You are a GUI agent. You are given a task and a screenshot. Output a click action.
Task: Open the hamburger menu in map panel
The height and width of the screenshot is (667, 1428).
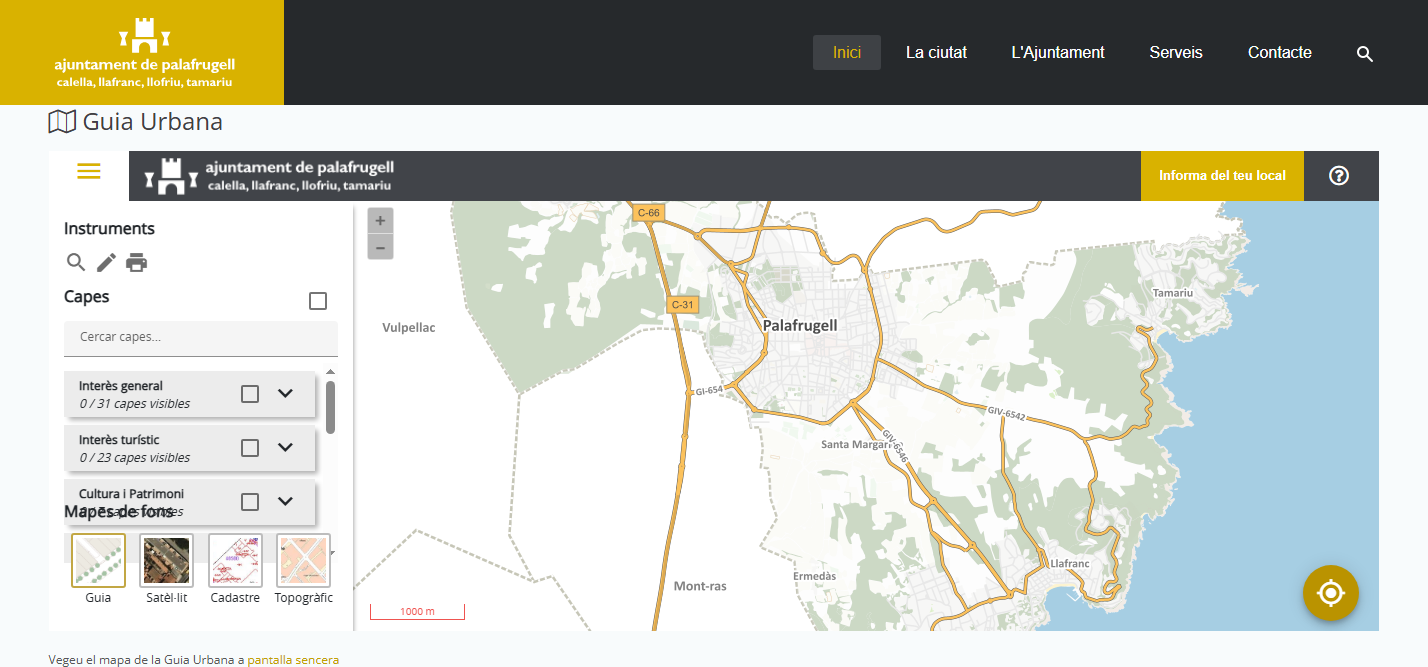(89, 172)
